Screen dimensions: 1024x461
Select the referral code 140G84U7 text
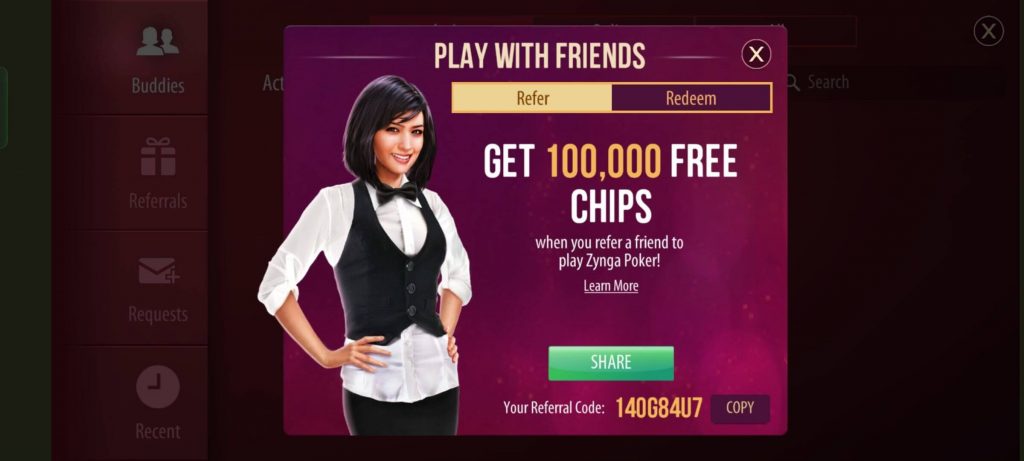point(659,408)
